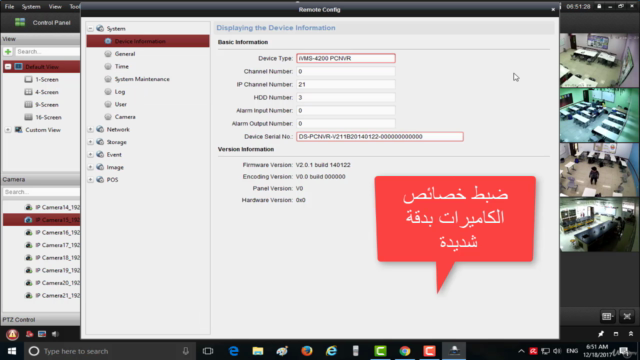Open System Maintenance page

pos(142,79)
